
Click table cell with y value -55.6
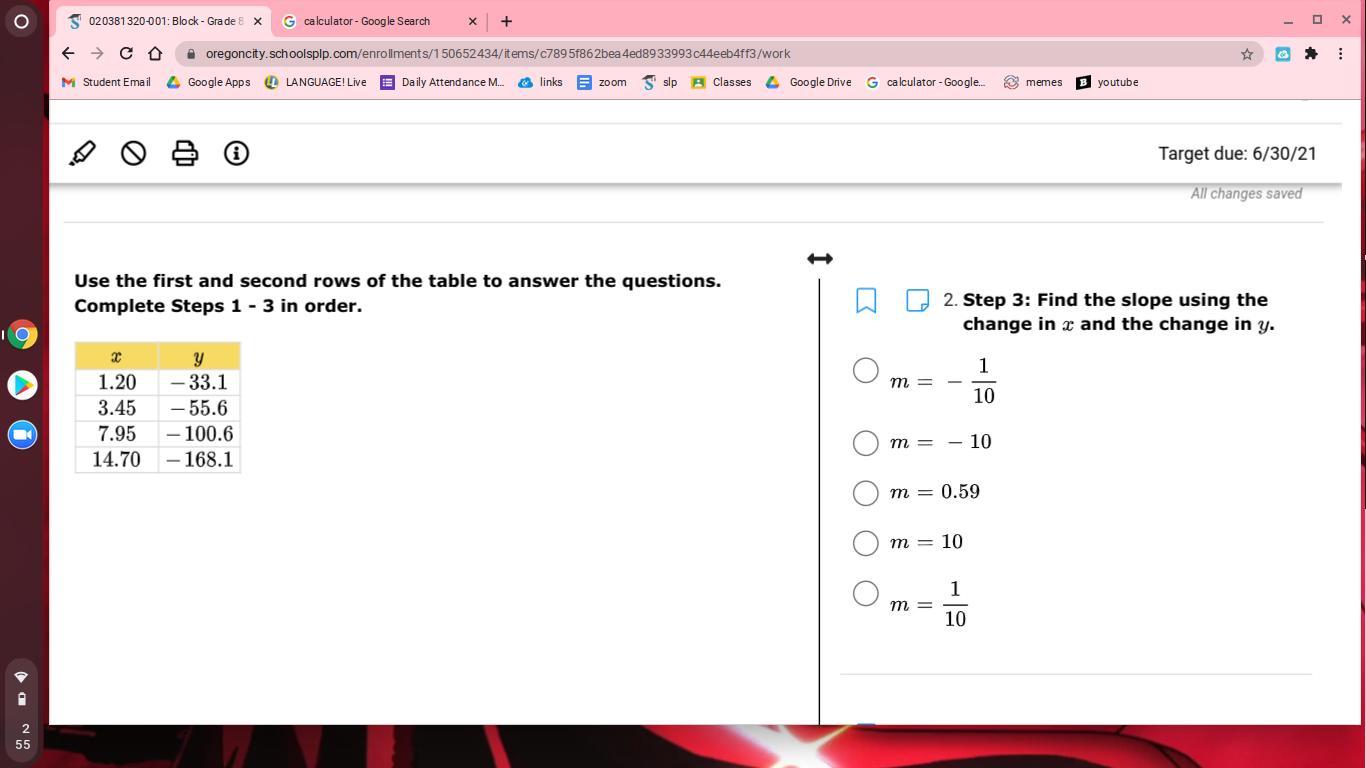click(x=199, y=408)
